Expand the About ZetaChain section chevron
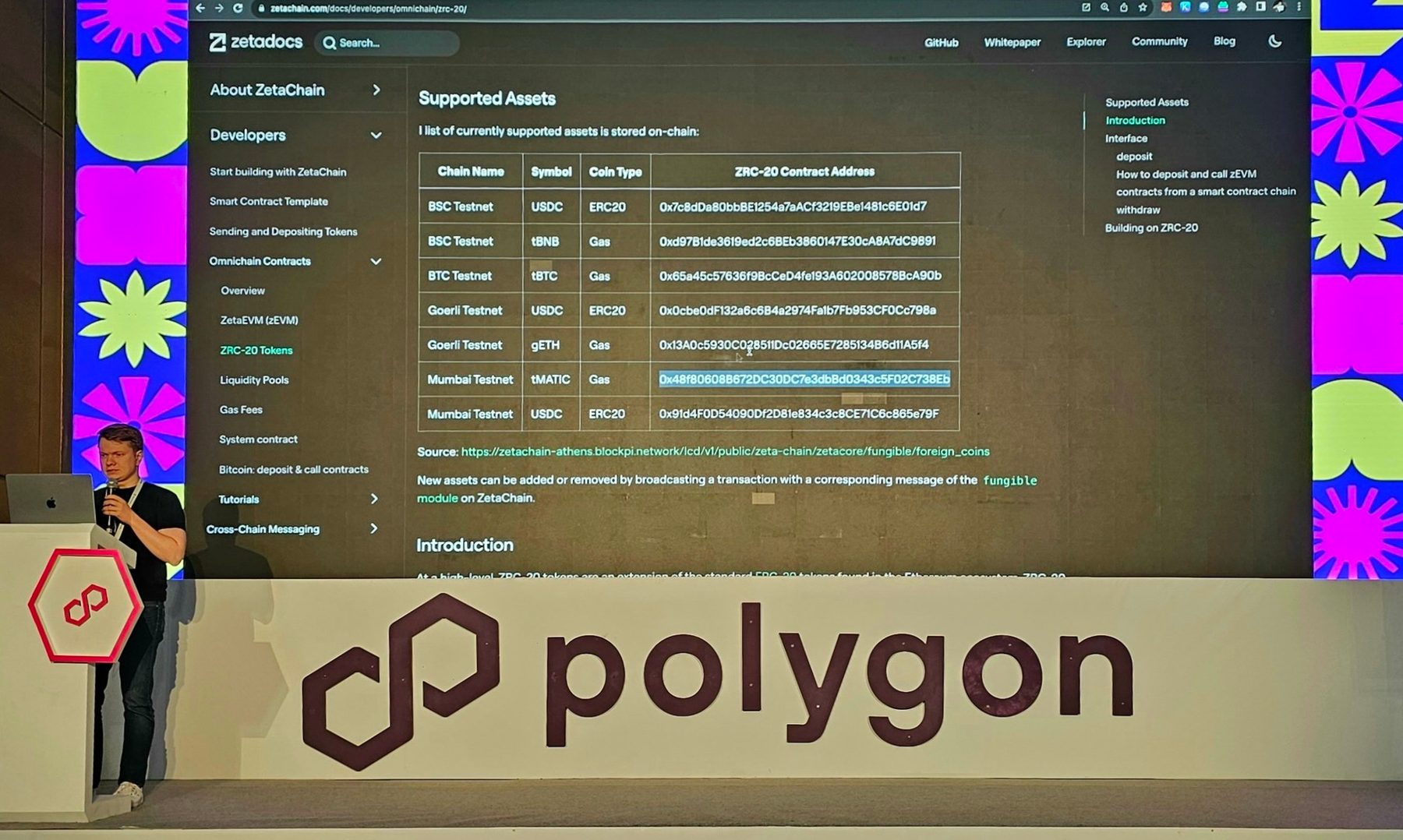The width and height of the screenshot is (1403, 840). pos(376,90)
